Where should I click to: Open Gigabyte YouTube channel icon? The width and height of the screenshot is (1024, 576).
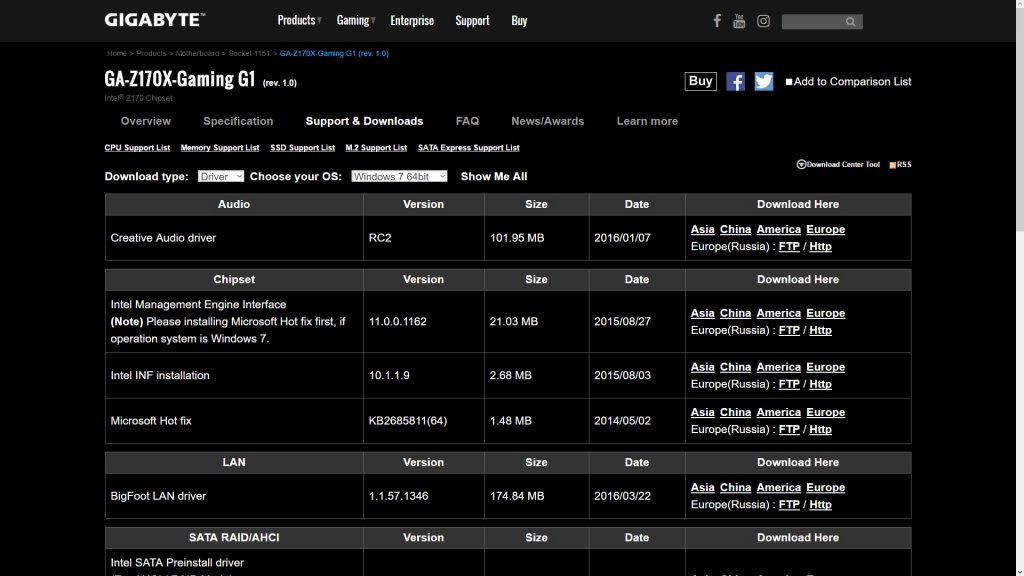(739, 21)
